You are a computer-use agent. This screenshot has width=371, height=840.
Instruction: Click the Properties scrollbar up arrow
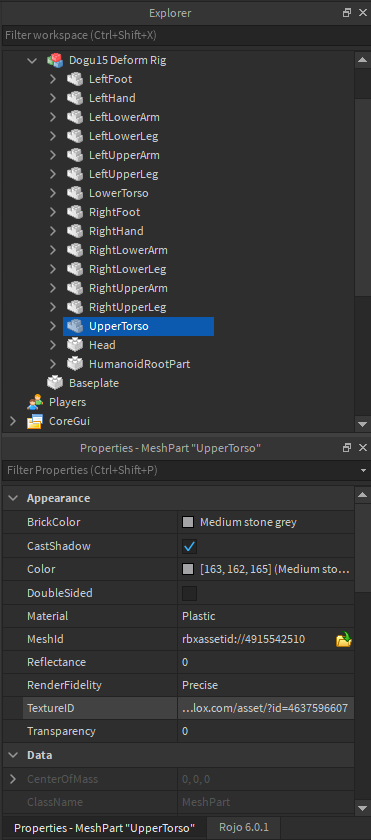pos(362,495)
